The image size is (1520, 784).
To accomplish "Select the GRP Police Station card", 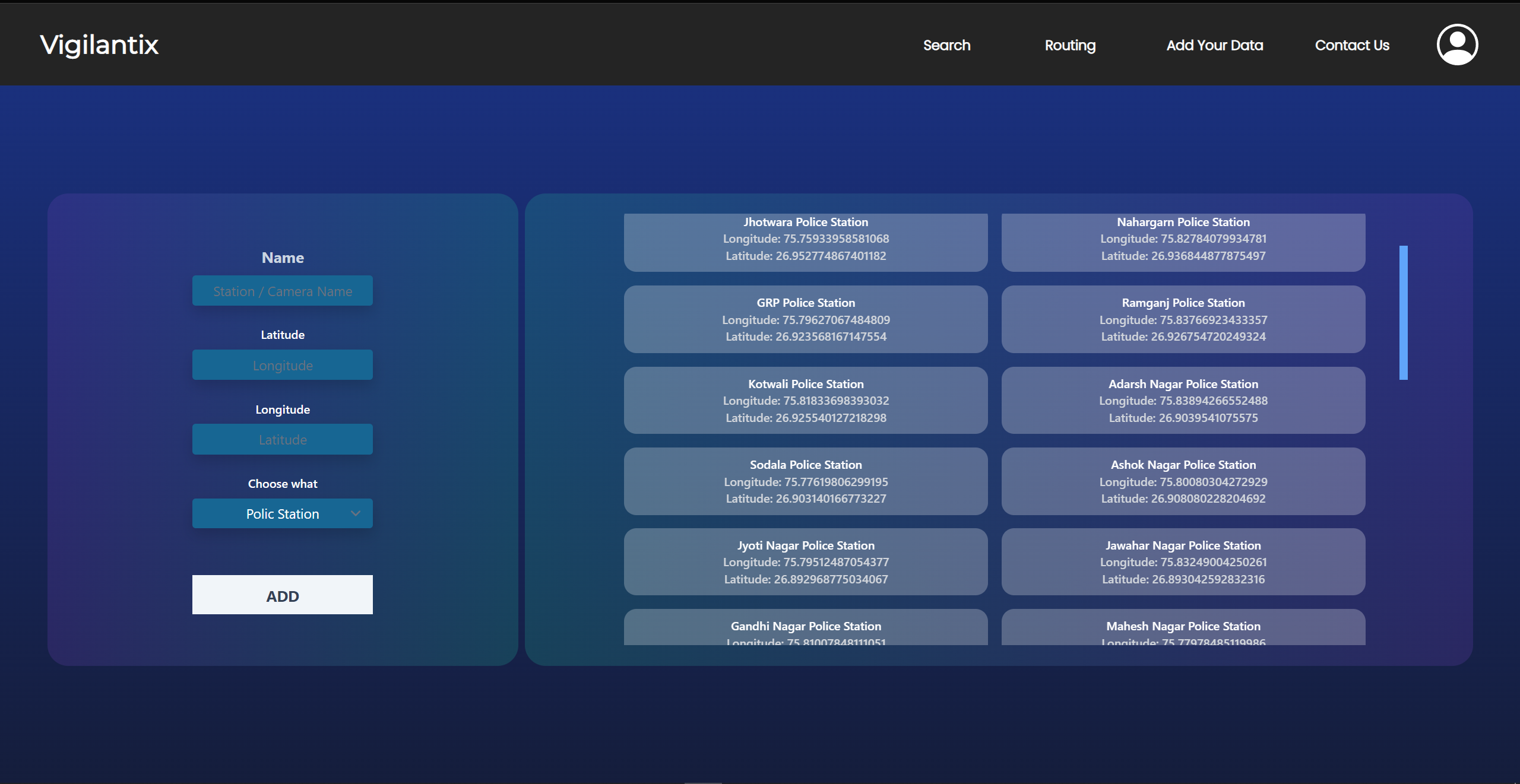I will (x=806, y=319).
